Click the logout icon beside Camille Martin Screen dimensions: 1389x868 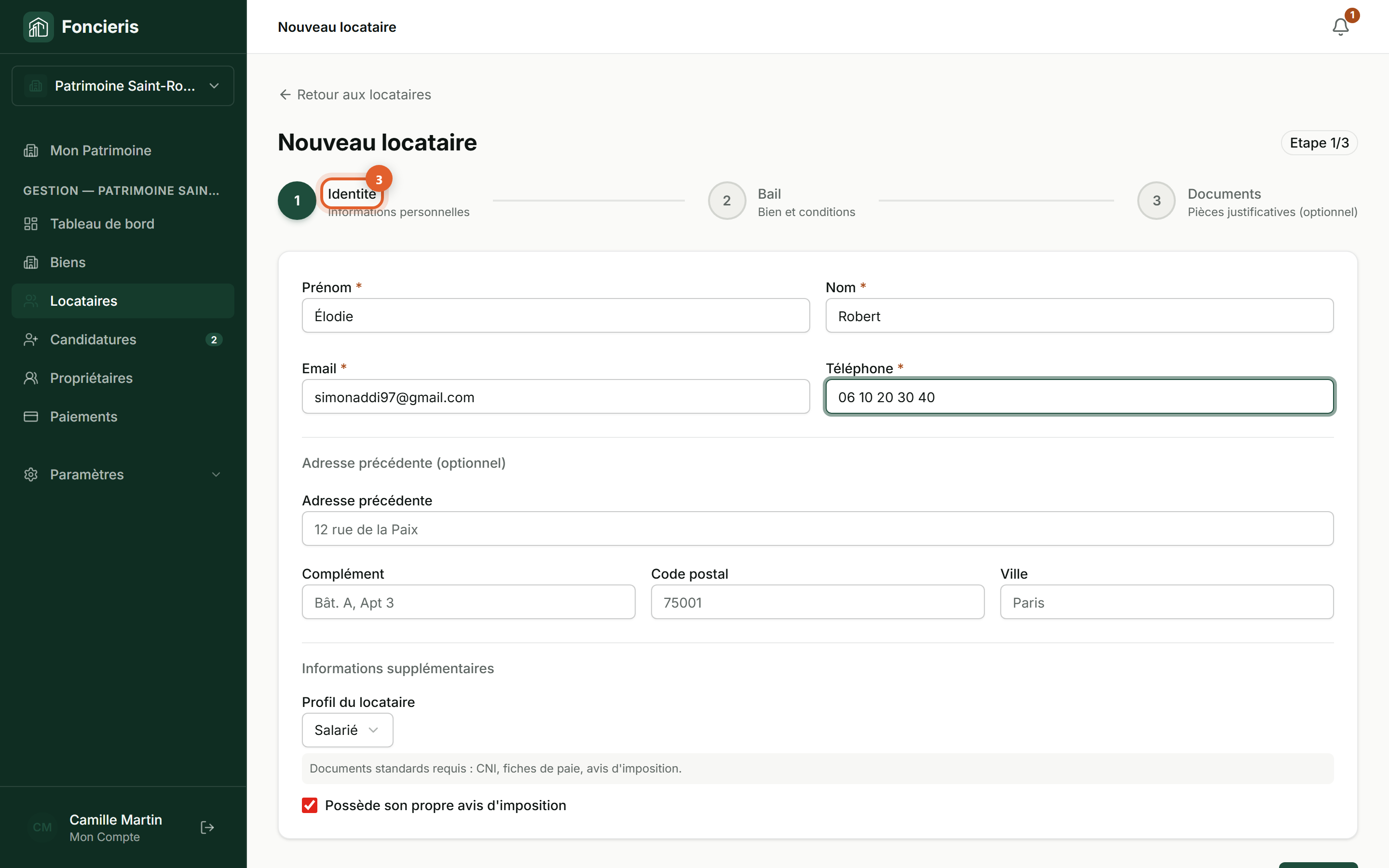pos(207,827)
